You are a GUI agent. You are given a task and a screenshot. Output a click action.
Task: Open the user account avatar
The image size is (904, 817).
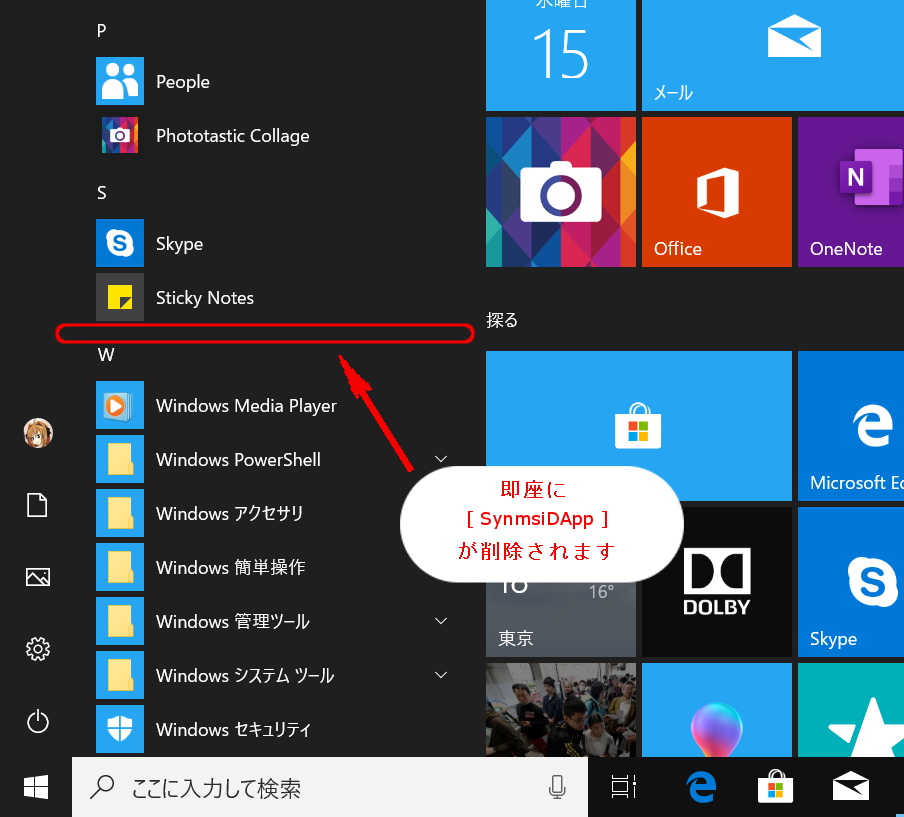tap(38, 432)
